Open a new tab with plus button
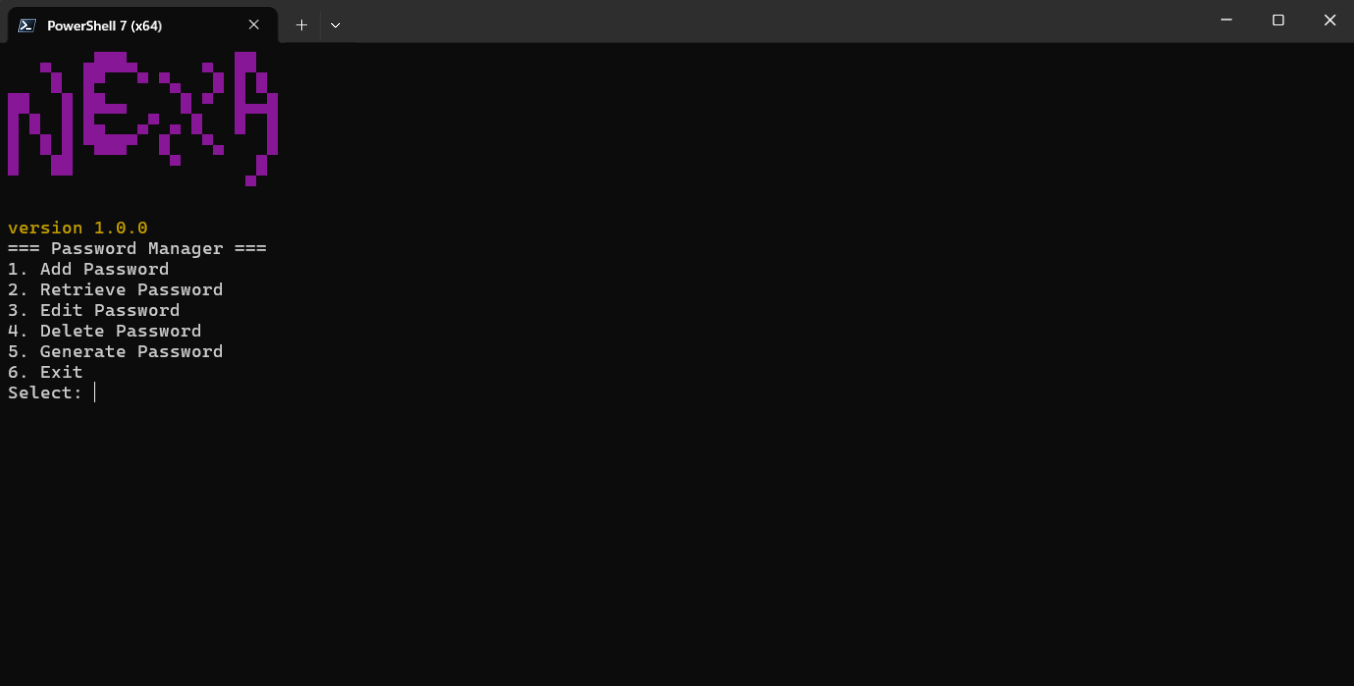1354x686 pixels. [x=301, y=25]
